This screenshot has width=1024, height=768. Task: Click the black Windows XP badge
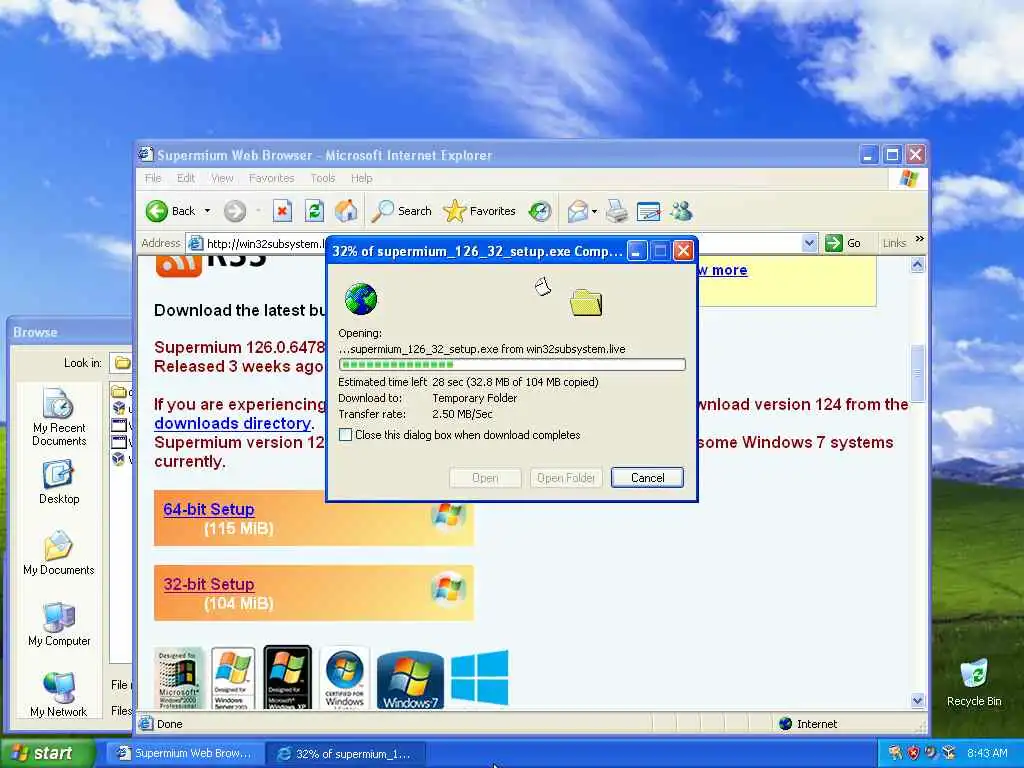tap(287, 678)
